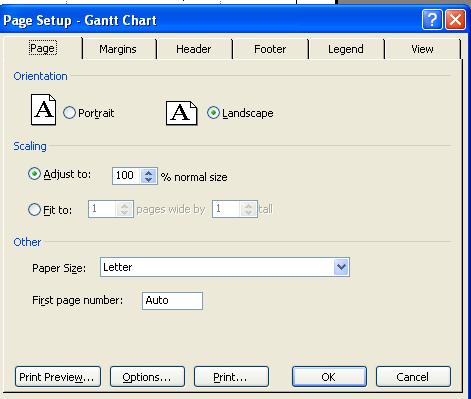The height and width of the screenshot is (399, 471).
Task: Choose the Adjust to scaling option
Action: pyautogui.click(x=34, y=174)
